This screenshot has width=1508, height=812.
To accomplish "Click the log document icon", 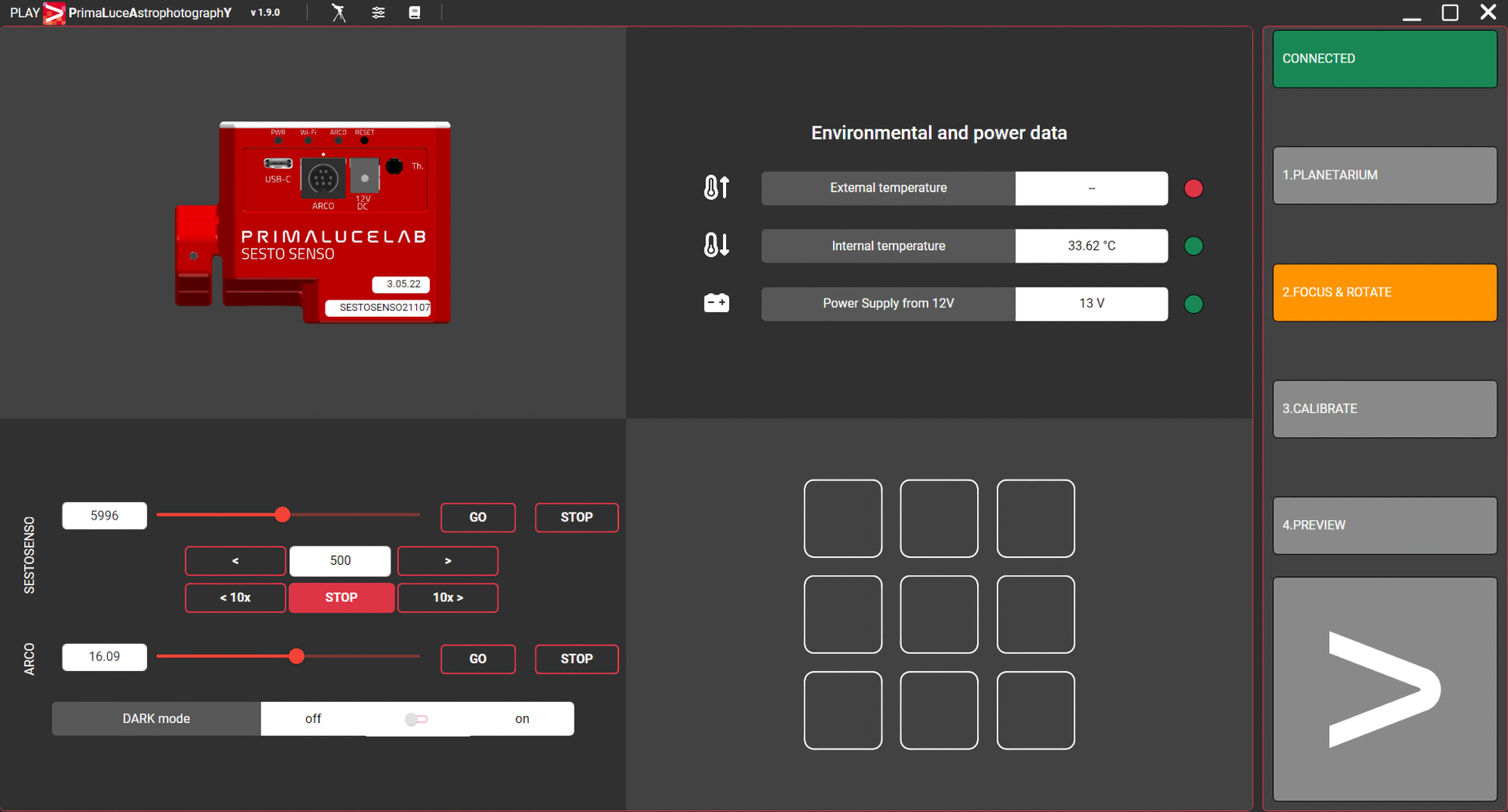I will (415, 12).
